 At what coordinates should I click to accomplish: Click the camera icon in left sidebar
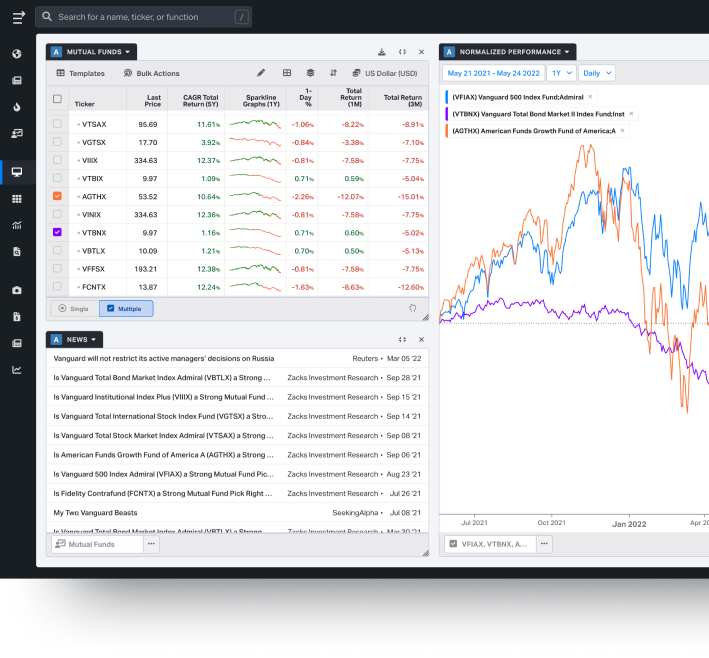tap(17, 290)
